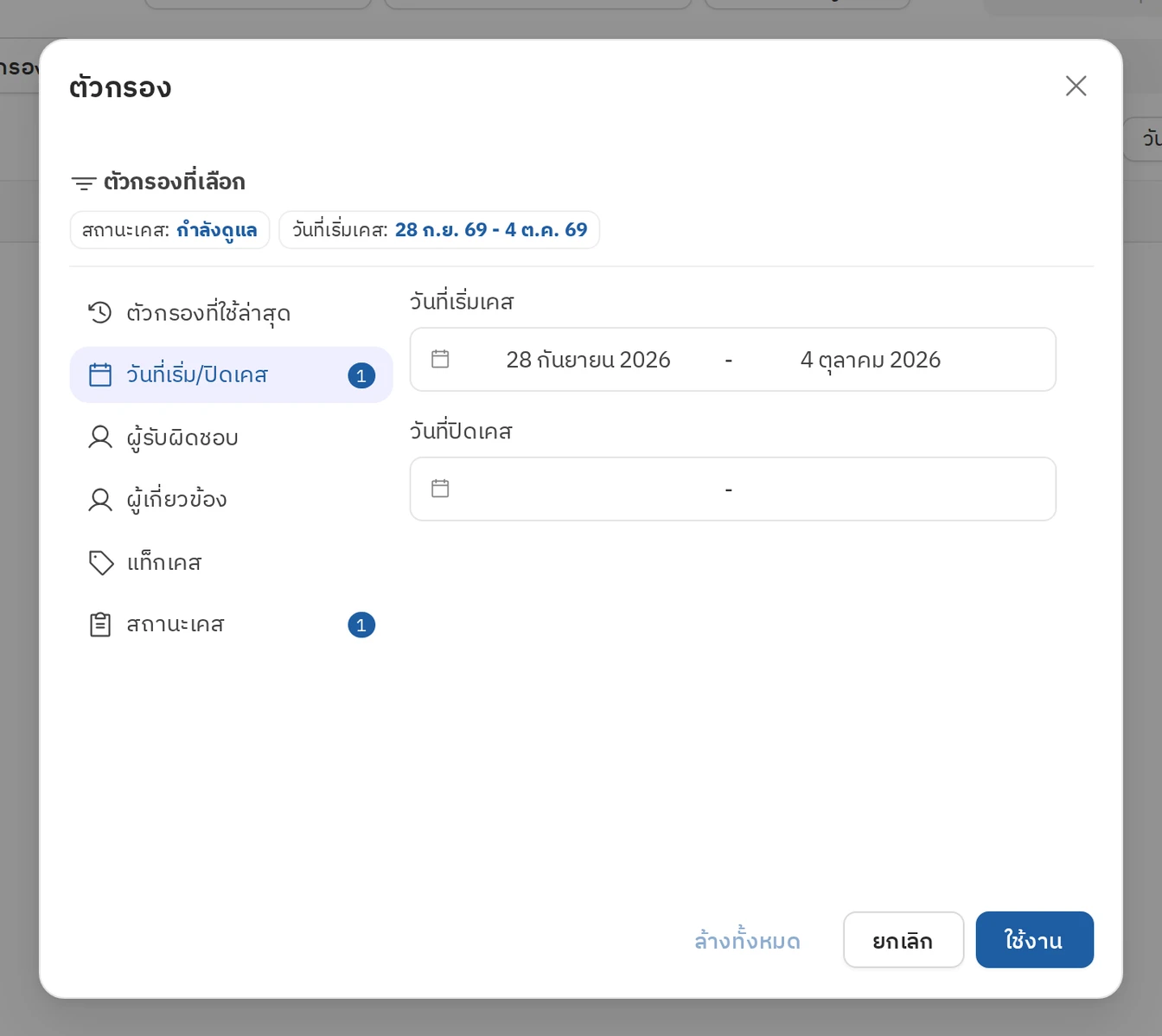Open ผู้เกี่ยวข้อง filter category
This screenshot has height=1036, width=1162.
click(x=231, y=499)
